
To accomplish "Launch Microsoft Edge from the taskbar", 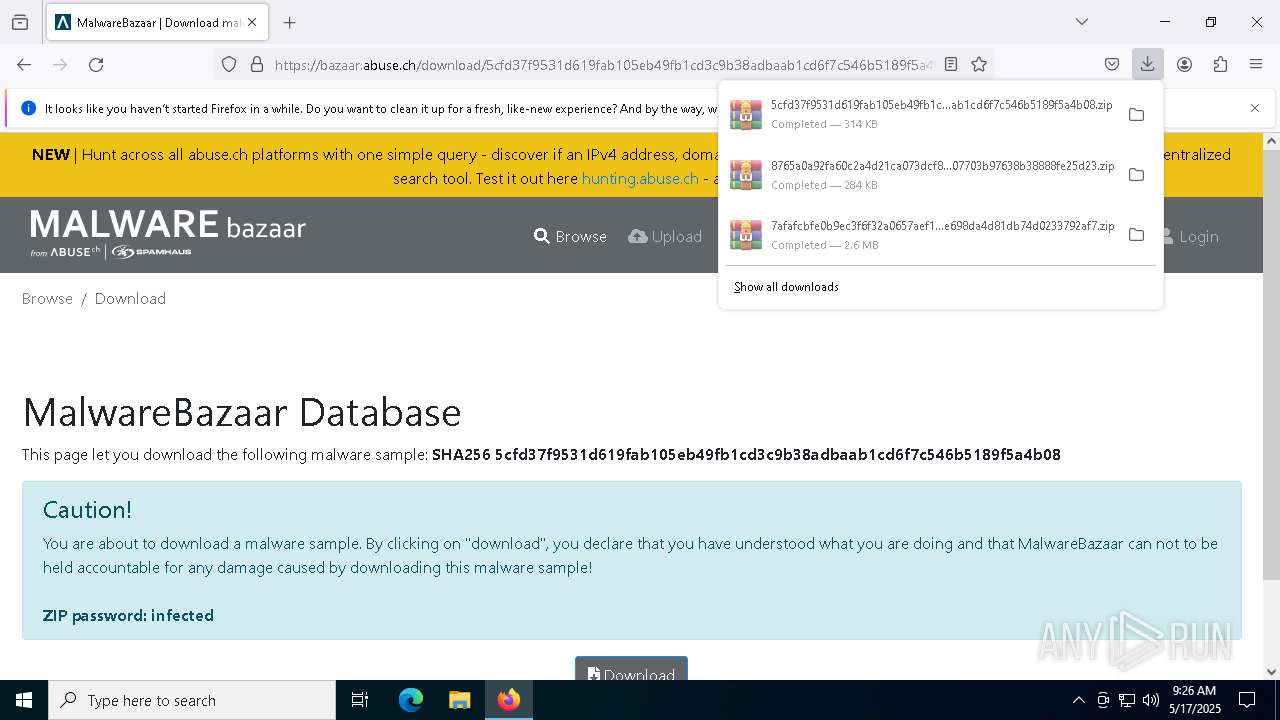I will pos(411,700).
